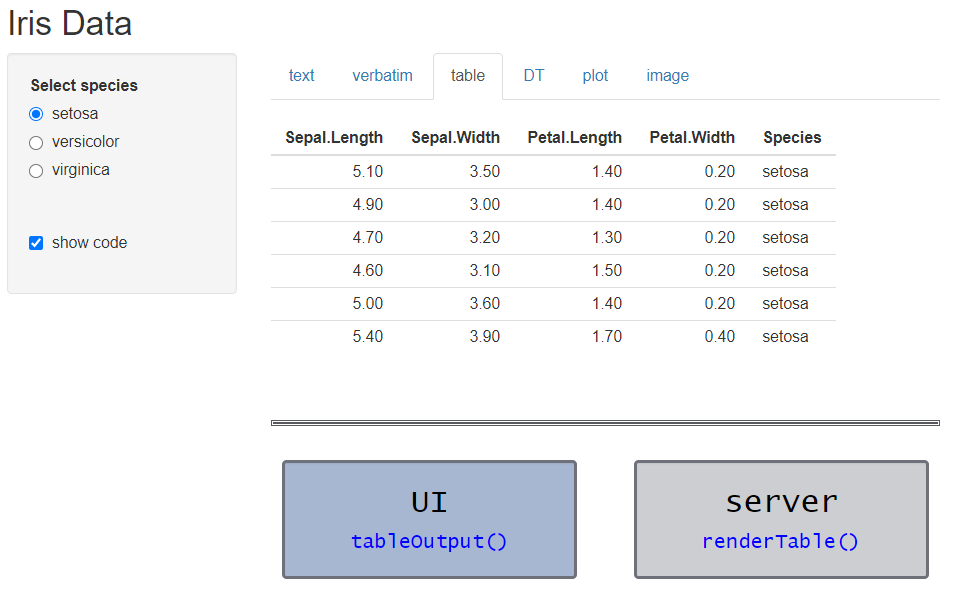This screenshot has height=612, width=955.
Task: Click the active table tab
Action: coord(468,76)
